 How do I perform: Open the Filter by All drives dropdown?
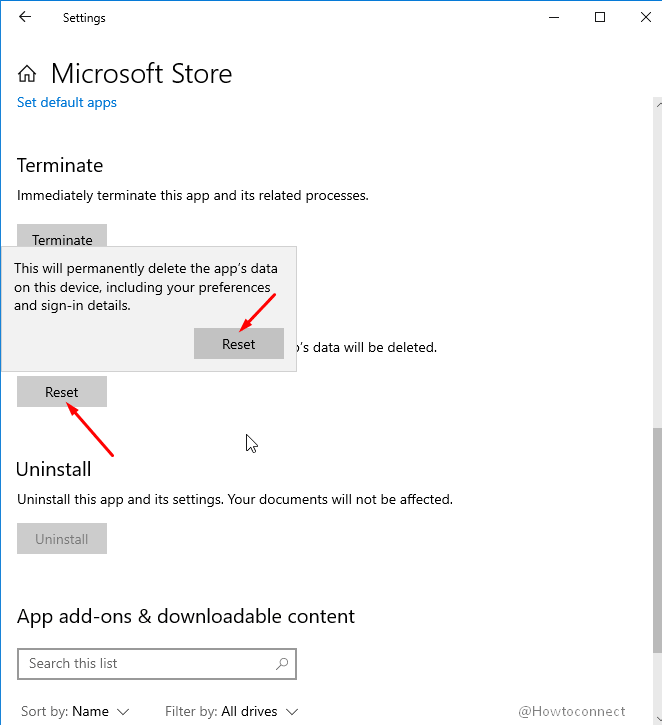(x=232, y=711)
